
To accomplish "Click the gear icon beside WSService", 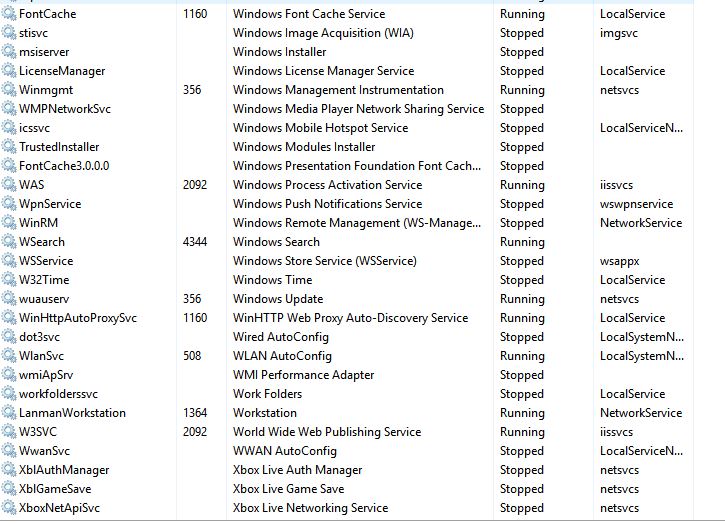I will 9,260.
